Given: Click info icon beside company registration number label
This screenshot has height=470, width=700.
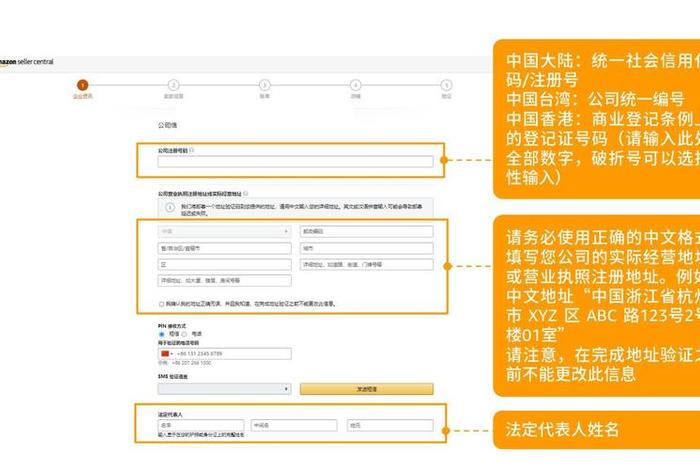Looking at the screenshot, I should pos(192,150).
